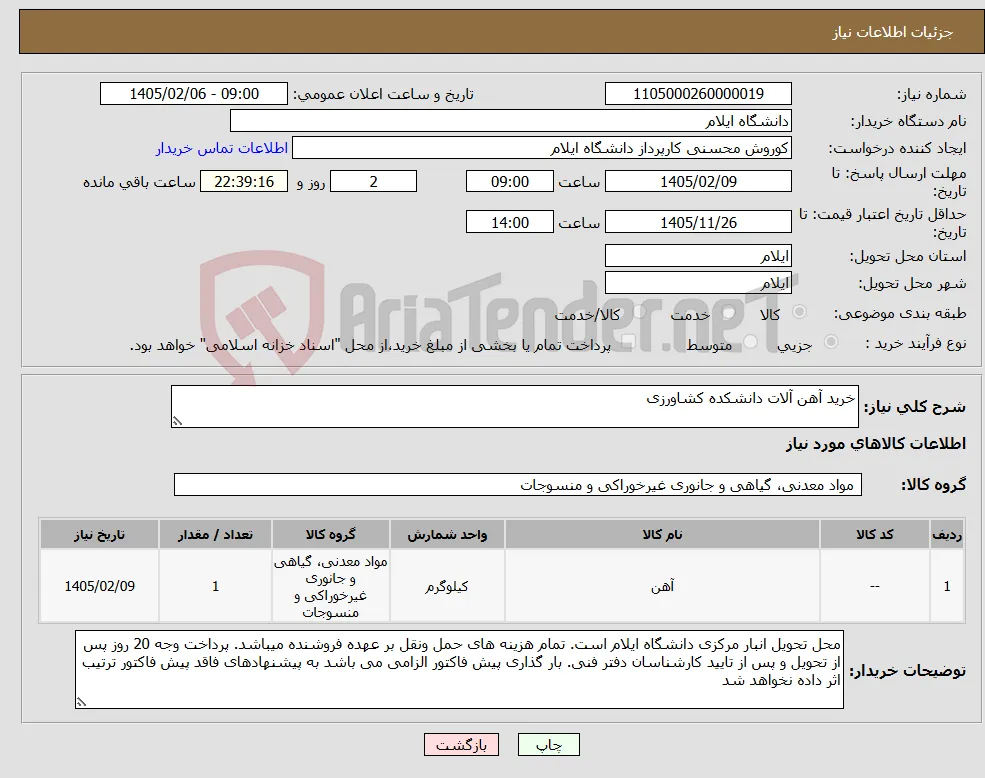Click the بازگشت (back) button
Screen dimensions: 985x778
pyautogui.click(x=461, y=745)
